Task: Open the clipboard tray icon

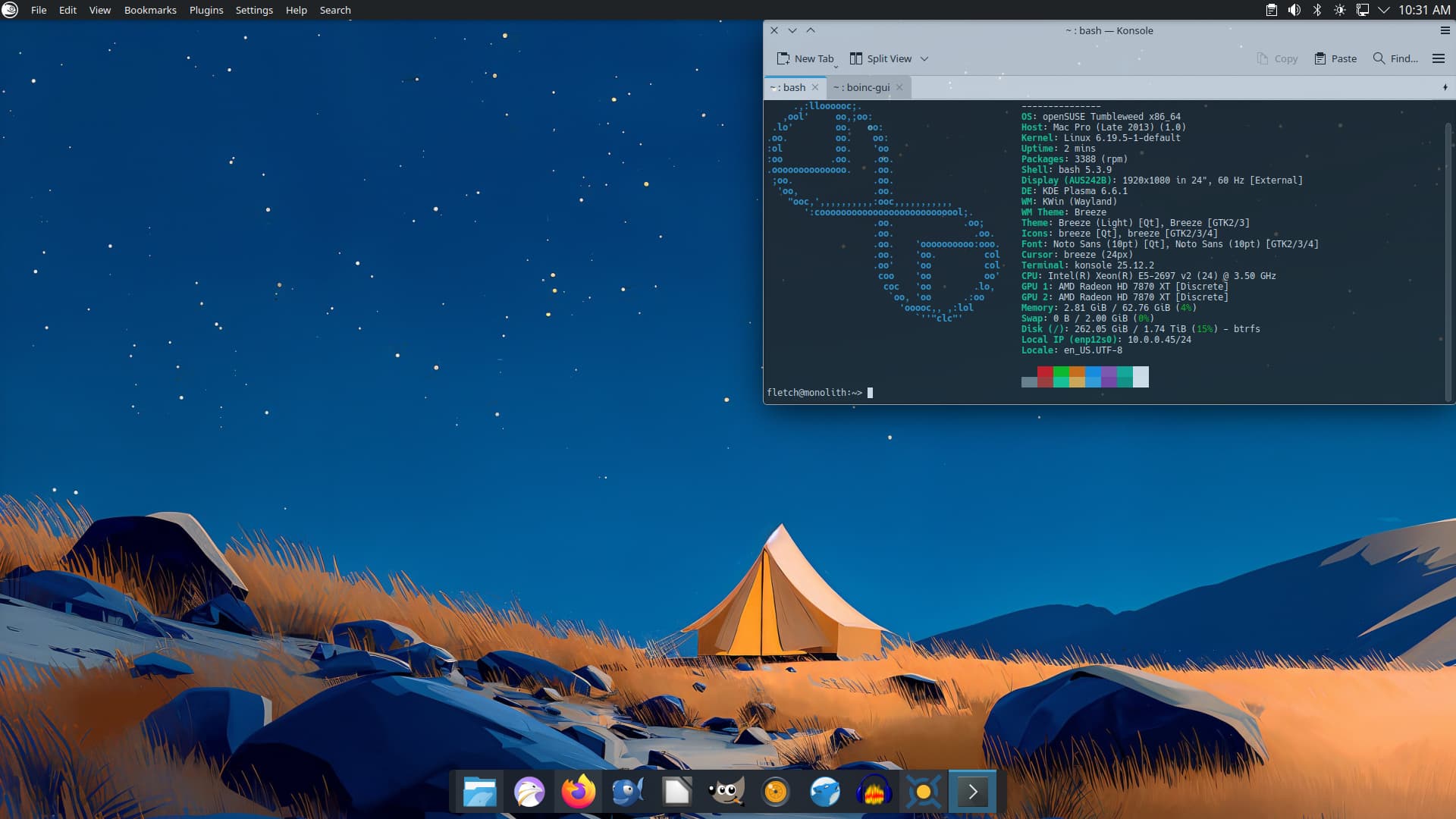Action: click(x=1272, y=10)
